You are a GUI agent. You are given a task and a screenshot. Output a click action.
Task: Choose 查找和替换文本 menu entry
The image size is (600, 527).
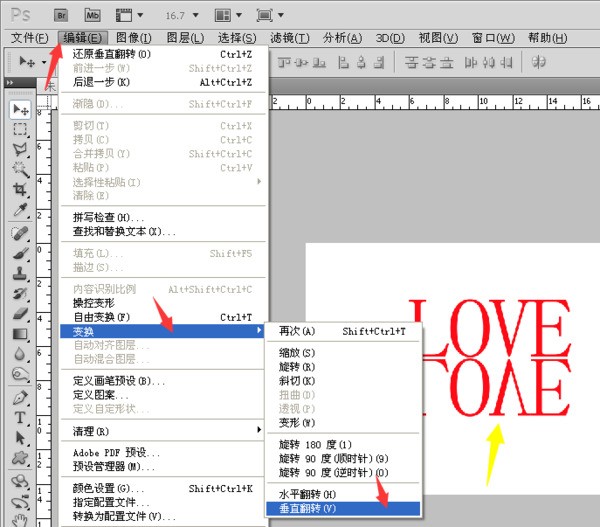(x=162, y=232)
